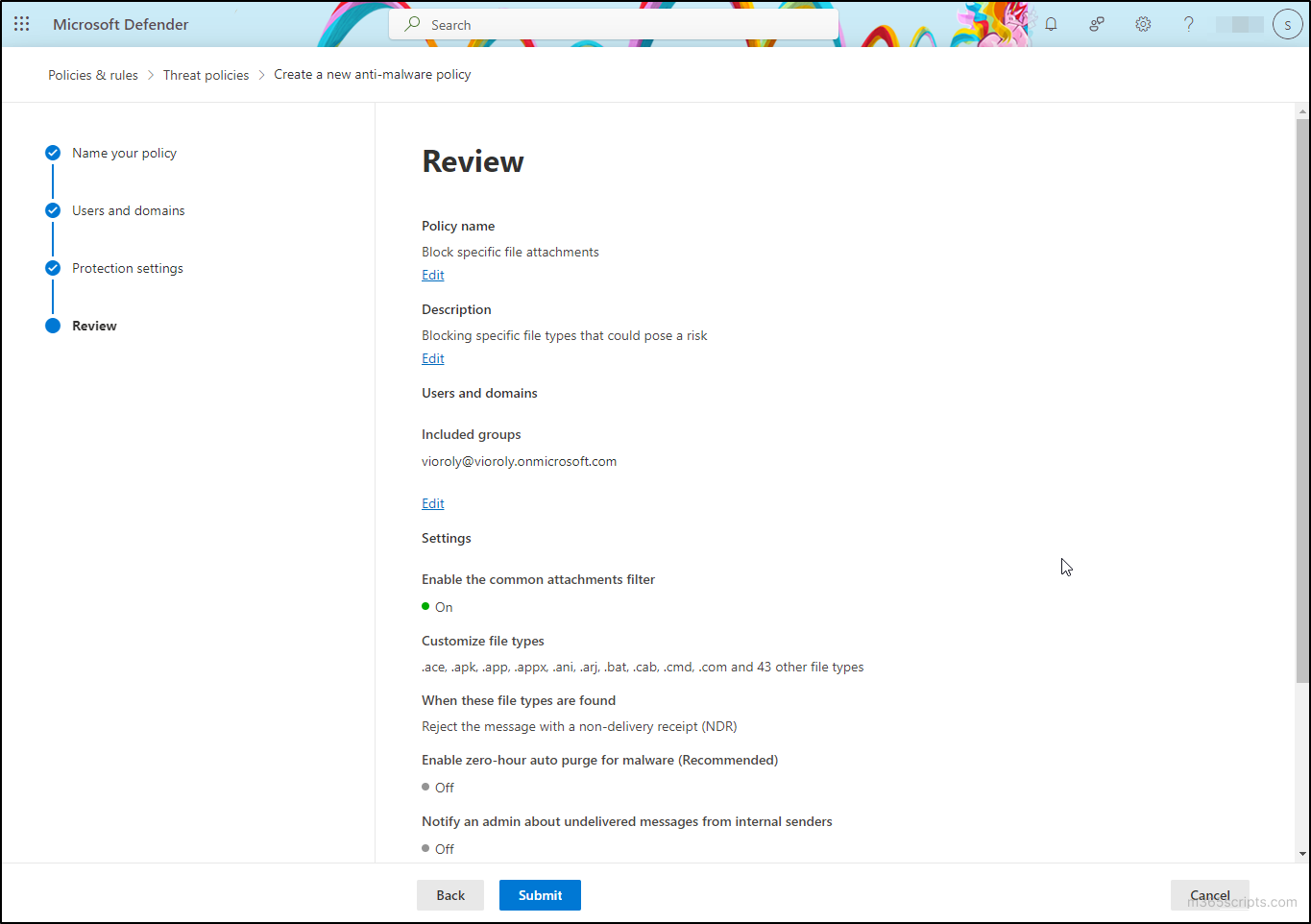Click the Name your policy step checkmark
The width and height of the screenshot is (1311, 924).
point(53,153)
